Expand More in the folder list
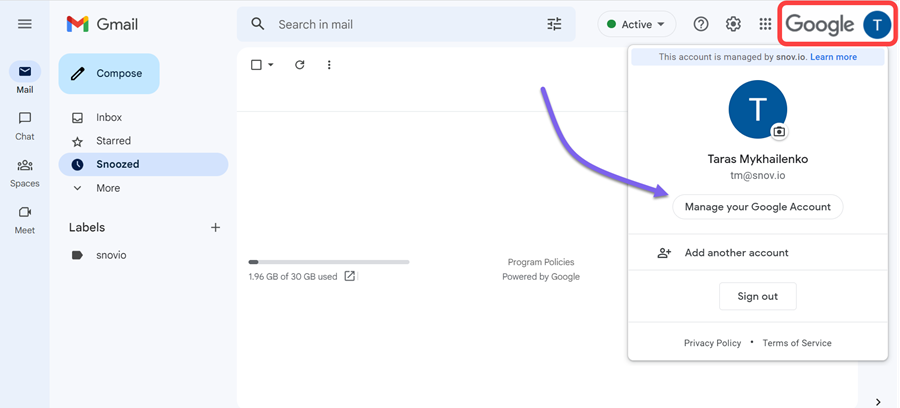The image size is (900, 408). pyautogui.click(x=108, y=188)
